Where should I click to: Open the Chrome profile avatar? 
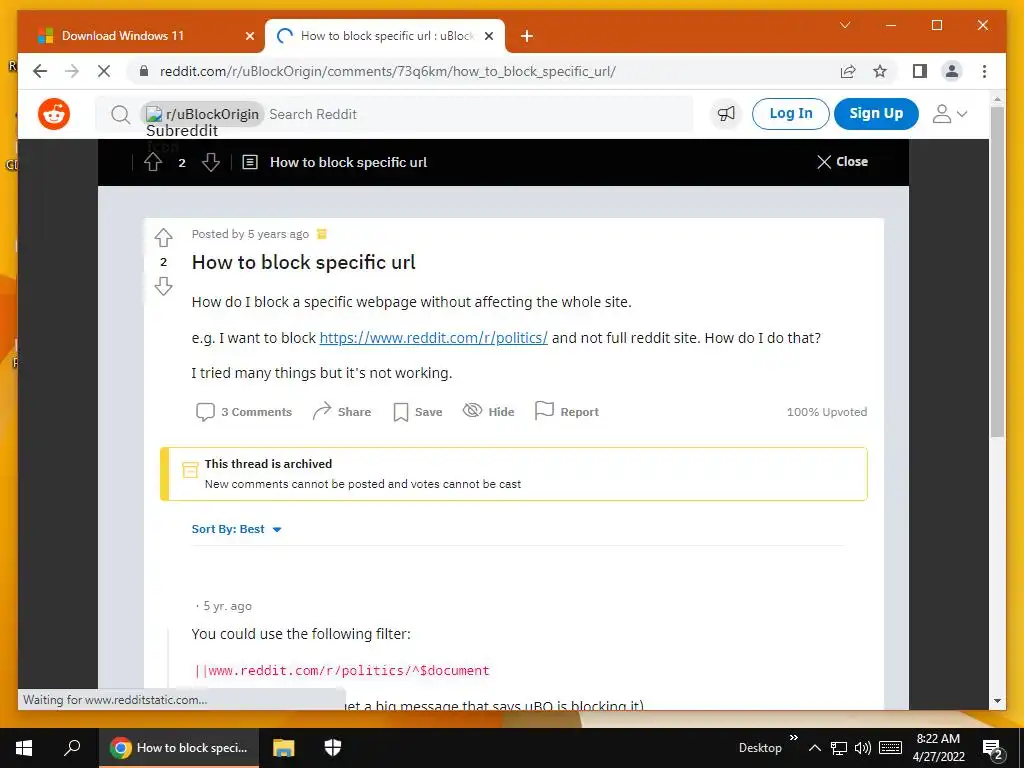click(x=952, y=71)
